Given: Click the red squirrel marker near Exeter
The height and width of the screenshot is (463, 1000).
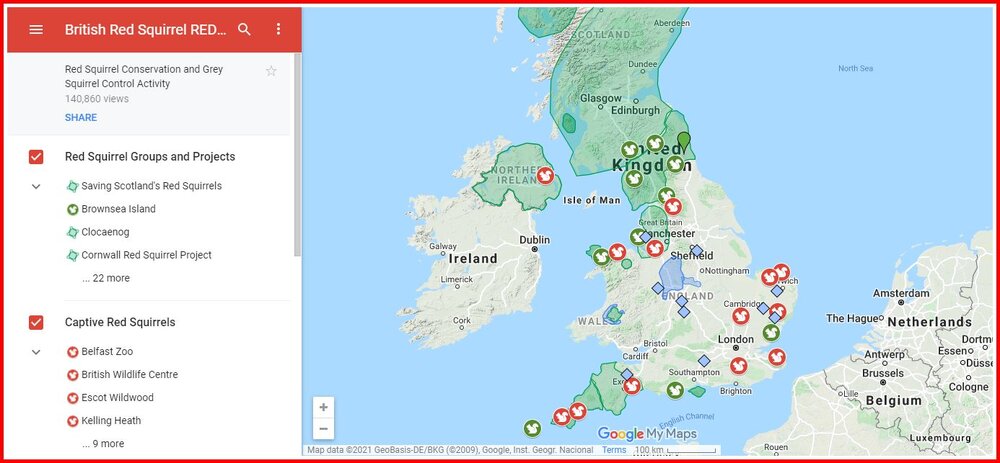Looking at the screenshot, I should 631,386.
